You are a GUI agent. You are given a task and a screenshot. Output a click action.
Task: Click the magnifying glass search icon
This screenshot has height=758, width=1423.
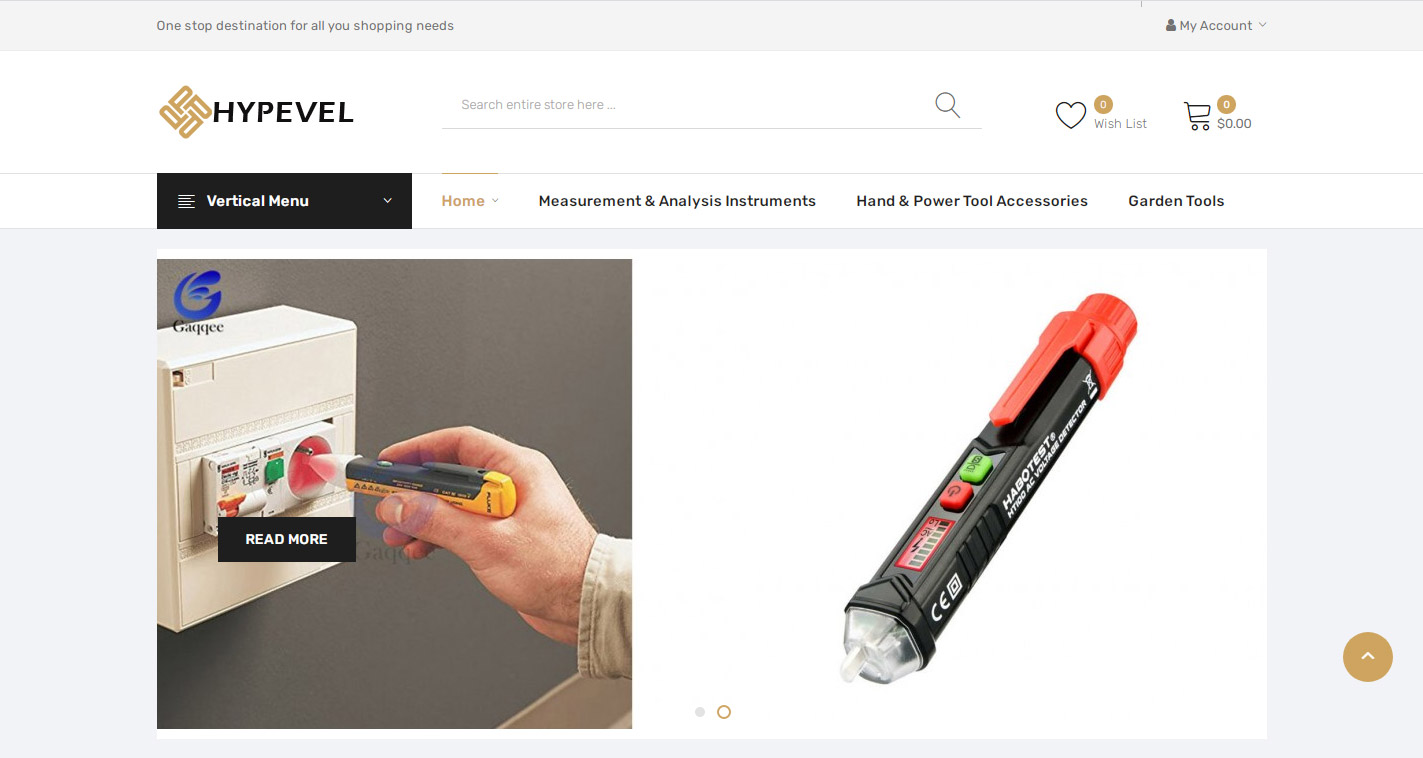pos(947,105)
